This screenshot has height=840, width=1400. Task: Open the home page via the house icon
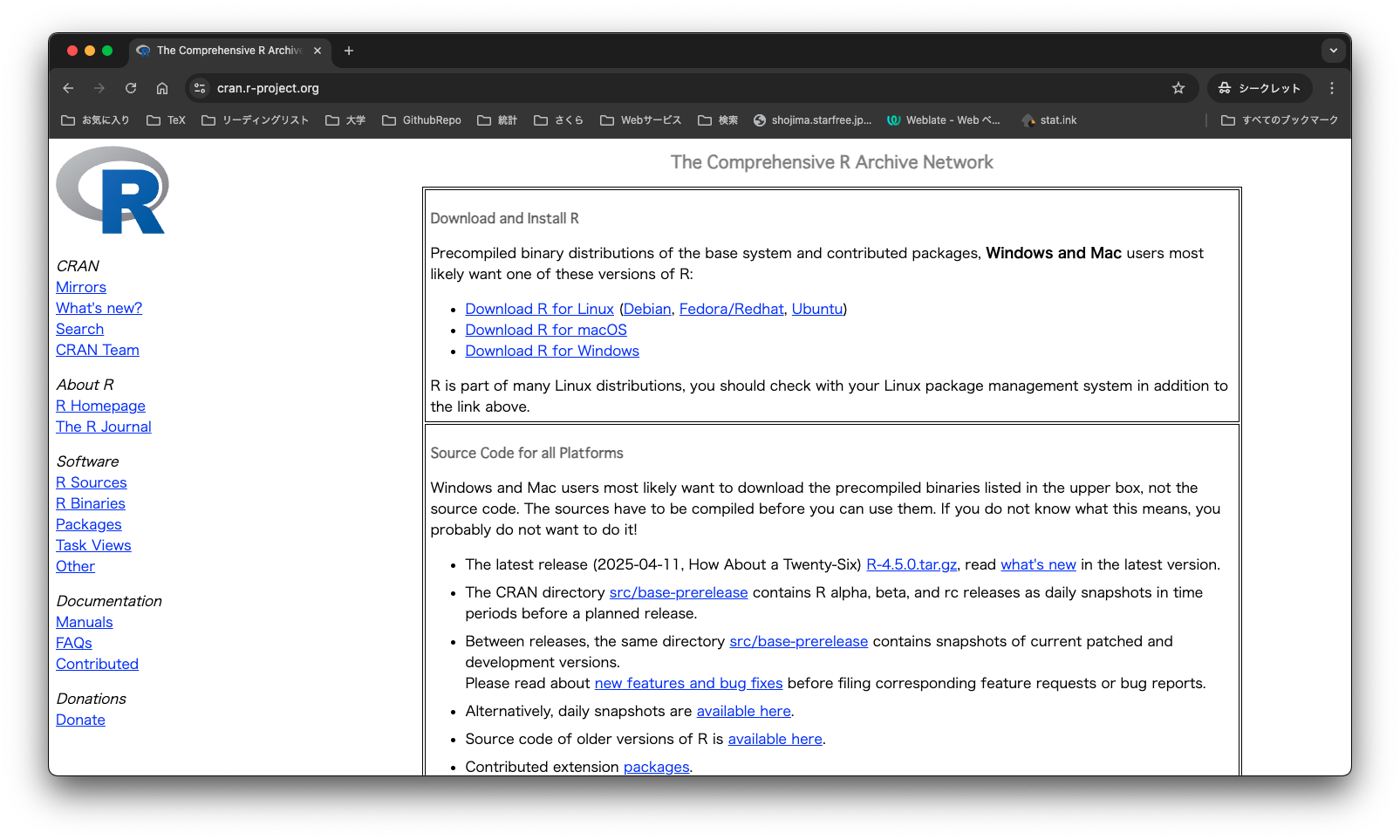click(x=162, y=88)
